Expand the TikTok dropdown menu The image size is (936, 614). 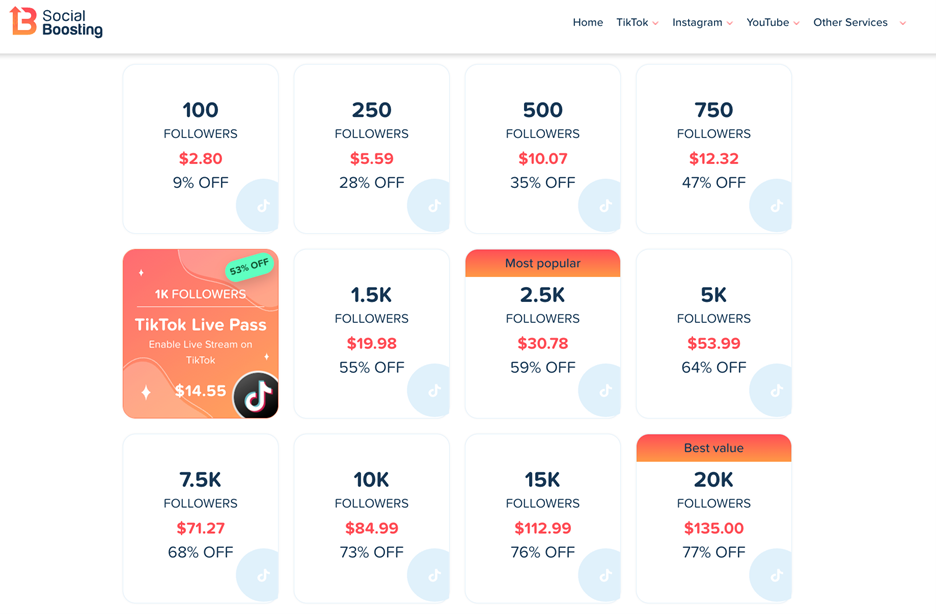637,22
